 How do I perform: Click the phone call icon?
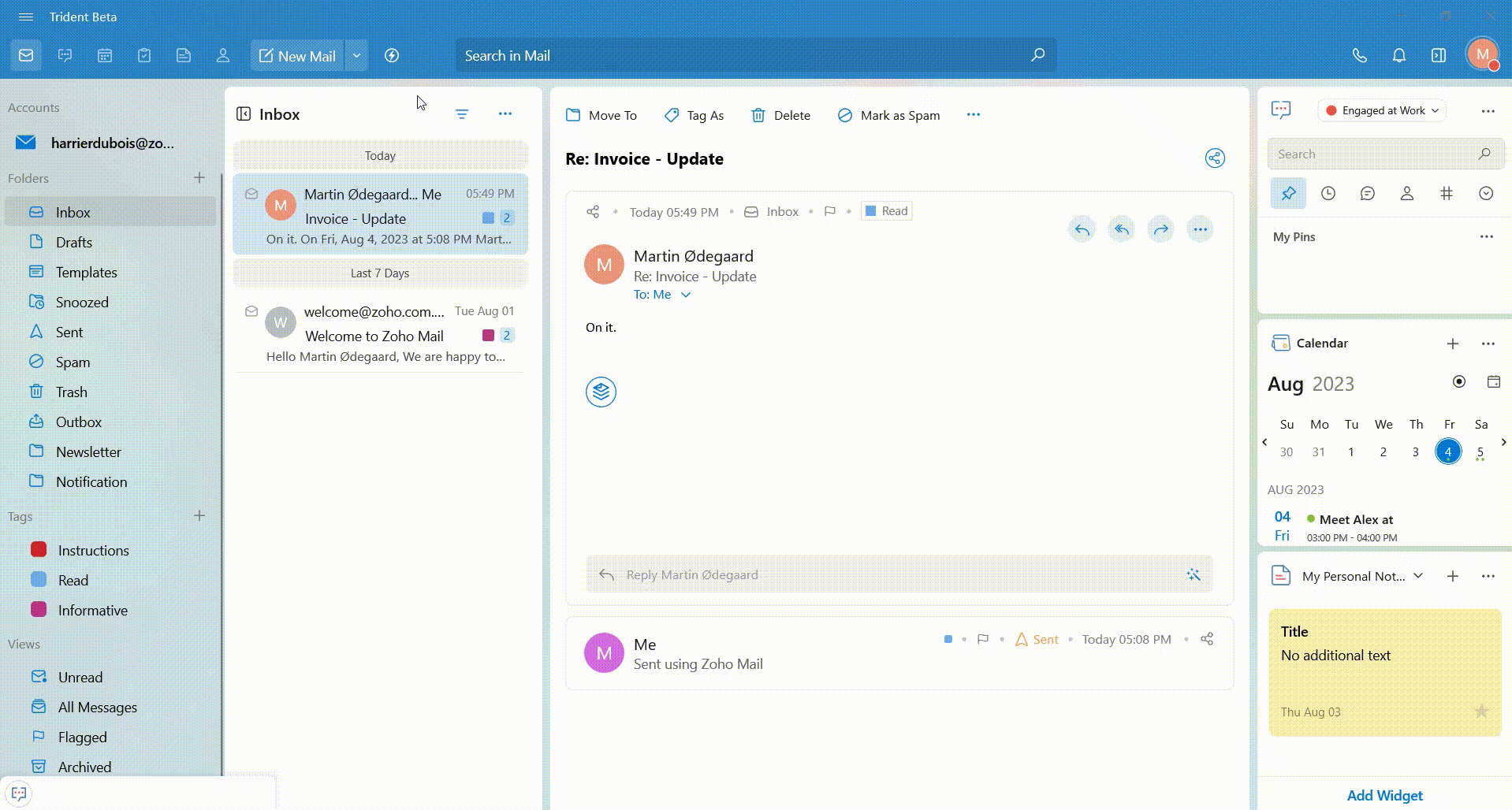(1359, 56)
